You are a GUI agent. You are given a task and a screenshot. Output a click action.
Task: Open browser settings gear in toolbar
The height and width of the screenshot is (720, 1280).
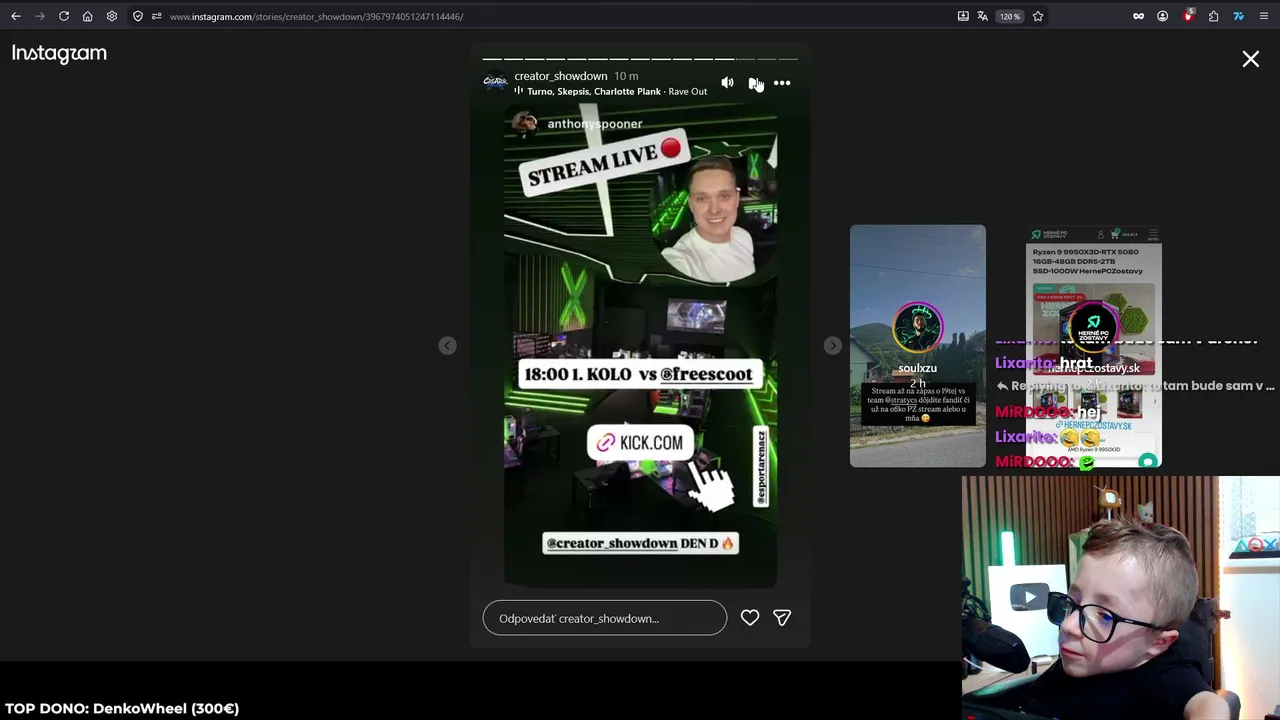[x=111, y=16]
